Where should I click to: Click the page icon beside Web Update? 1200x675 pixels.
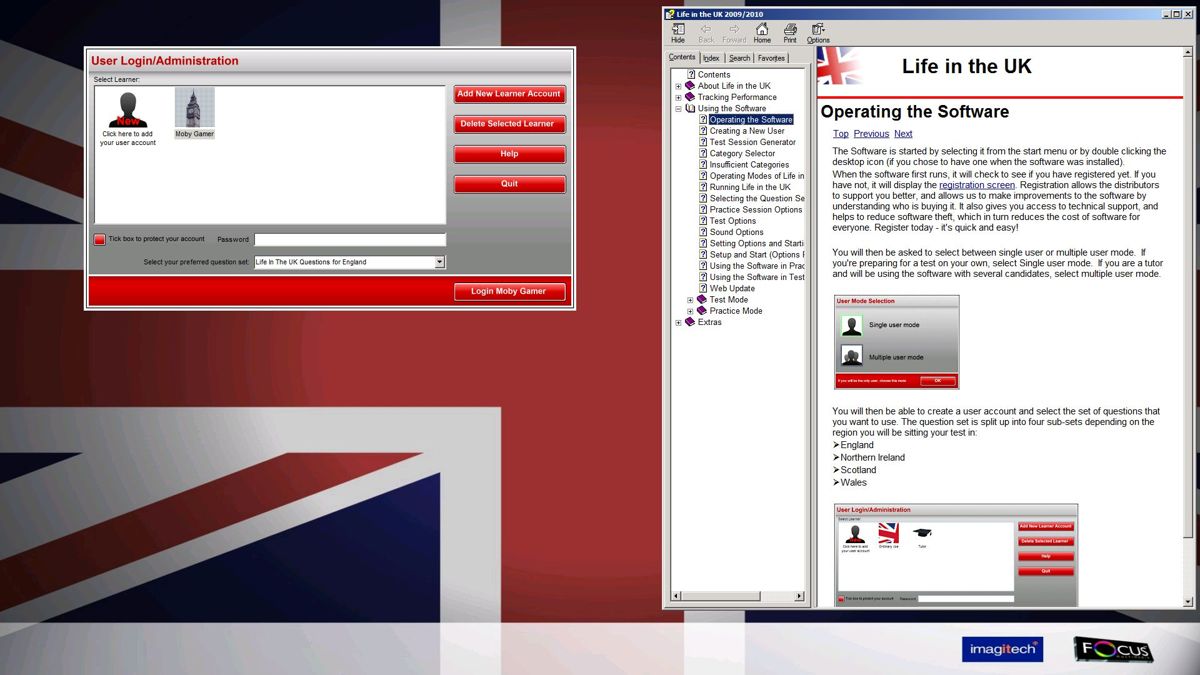[703, 288]
